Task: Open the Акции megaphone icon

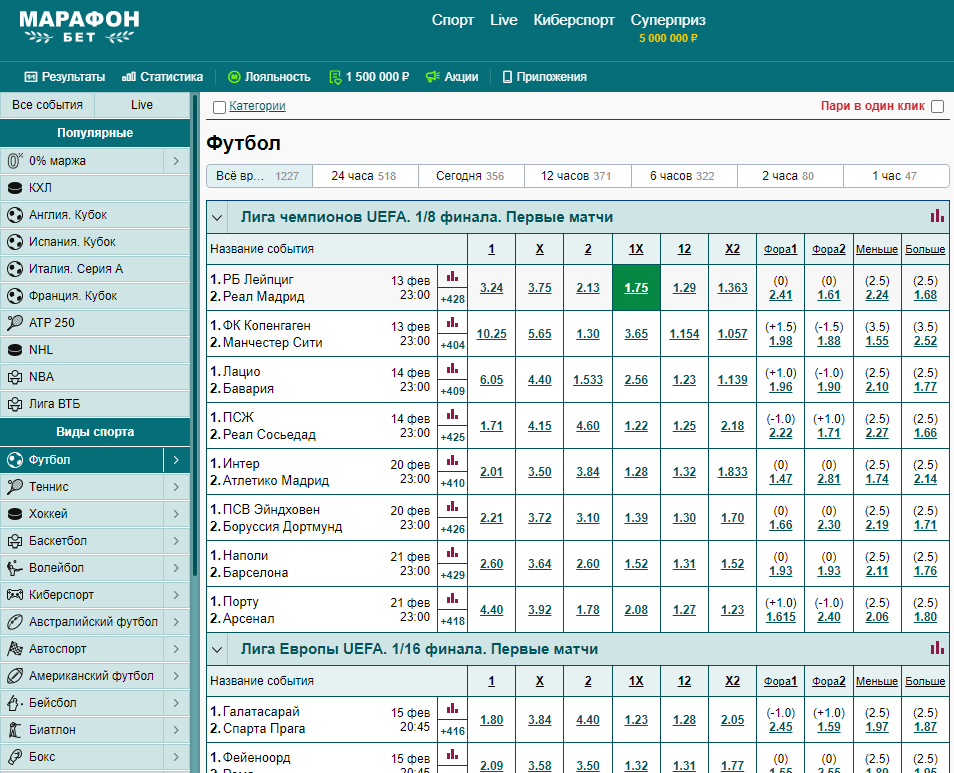Action: [433, 77]
